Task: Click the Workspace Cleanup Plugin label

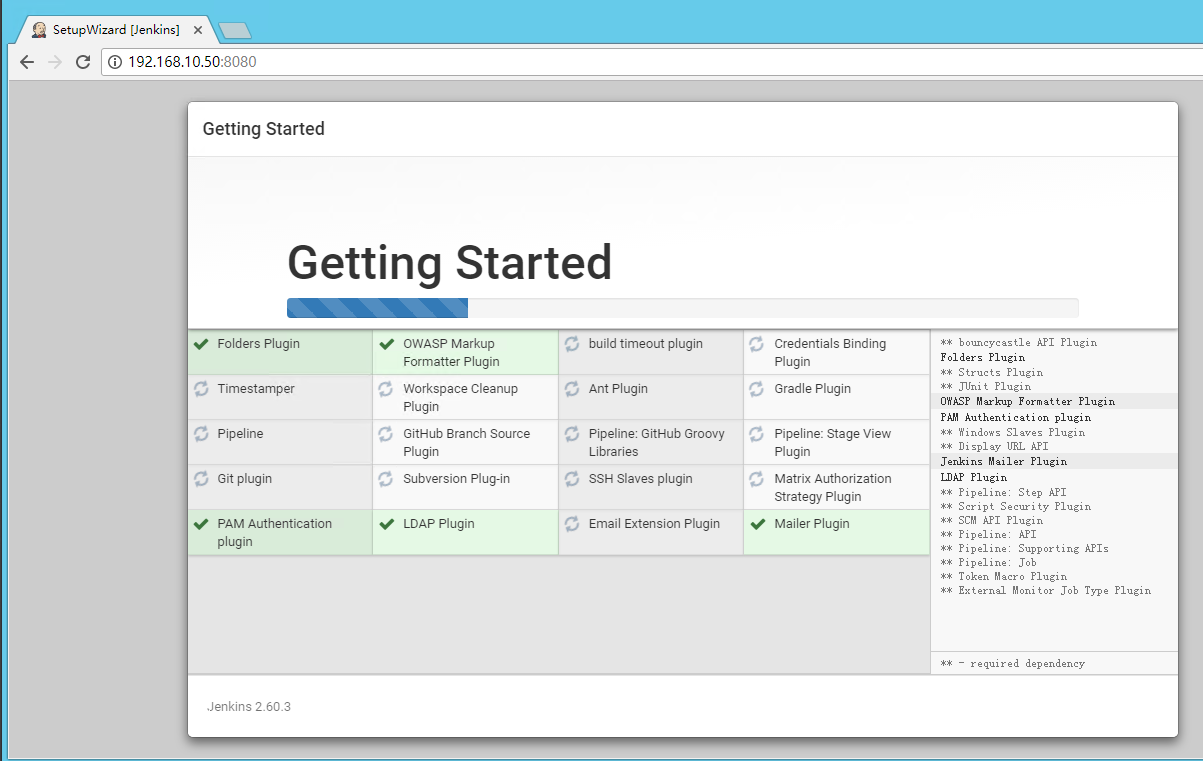Action: [x=460, y=398]
